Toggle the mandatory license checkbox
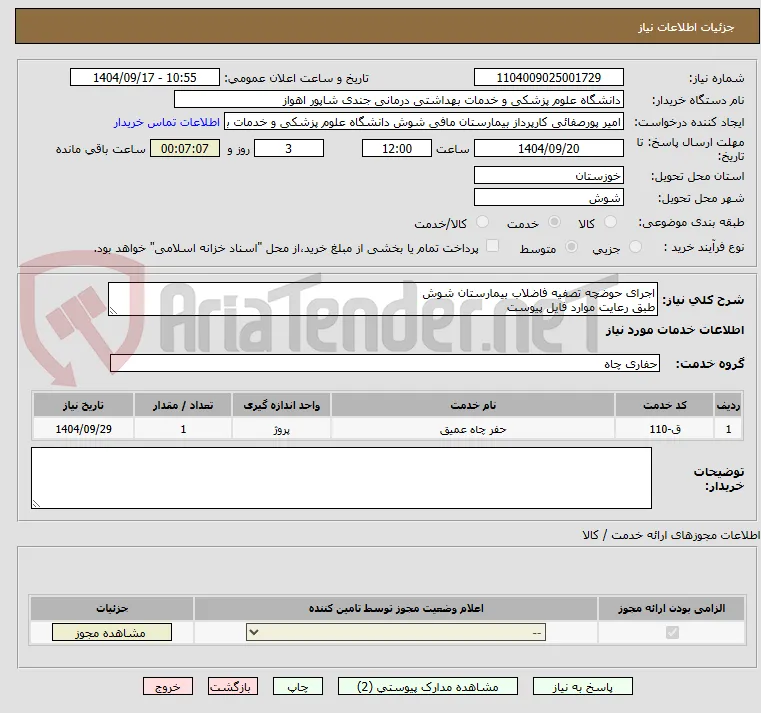Screen dimensions: 761x713 (672, 632)
